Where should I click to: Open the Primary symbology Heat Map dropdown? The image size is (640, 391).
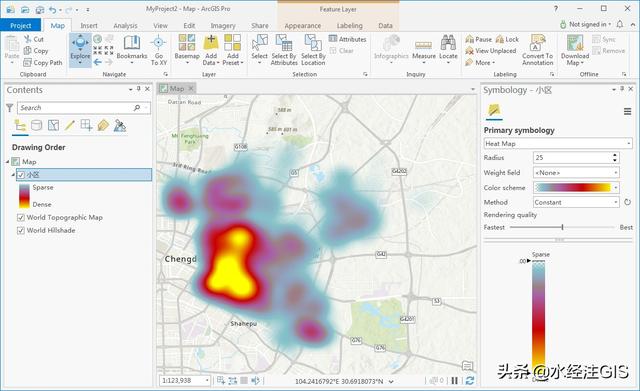pos(558,144)
